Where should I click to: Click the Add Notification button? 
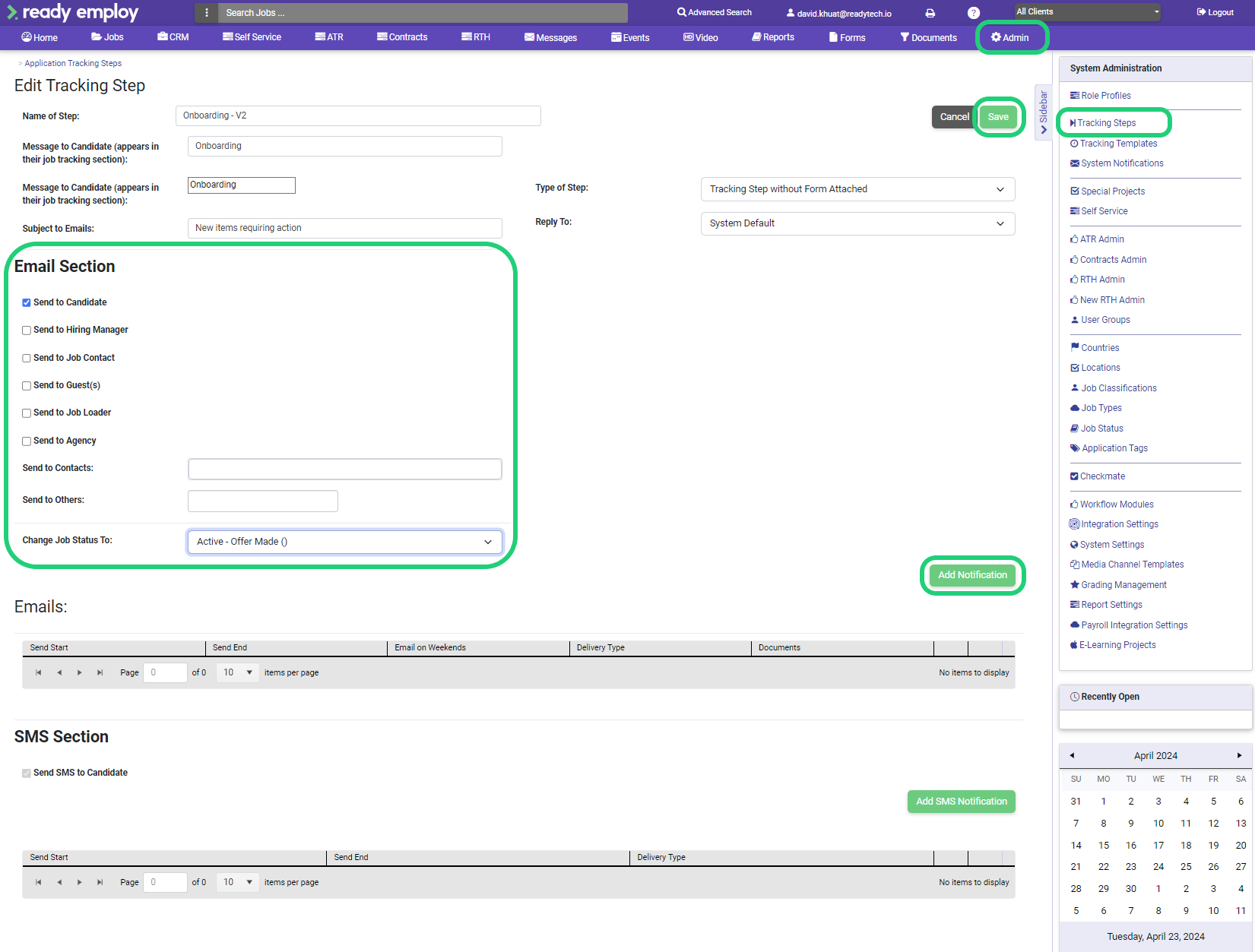click(972, 575)
